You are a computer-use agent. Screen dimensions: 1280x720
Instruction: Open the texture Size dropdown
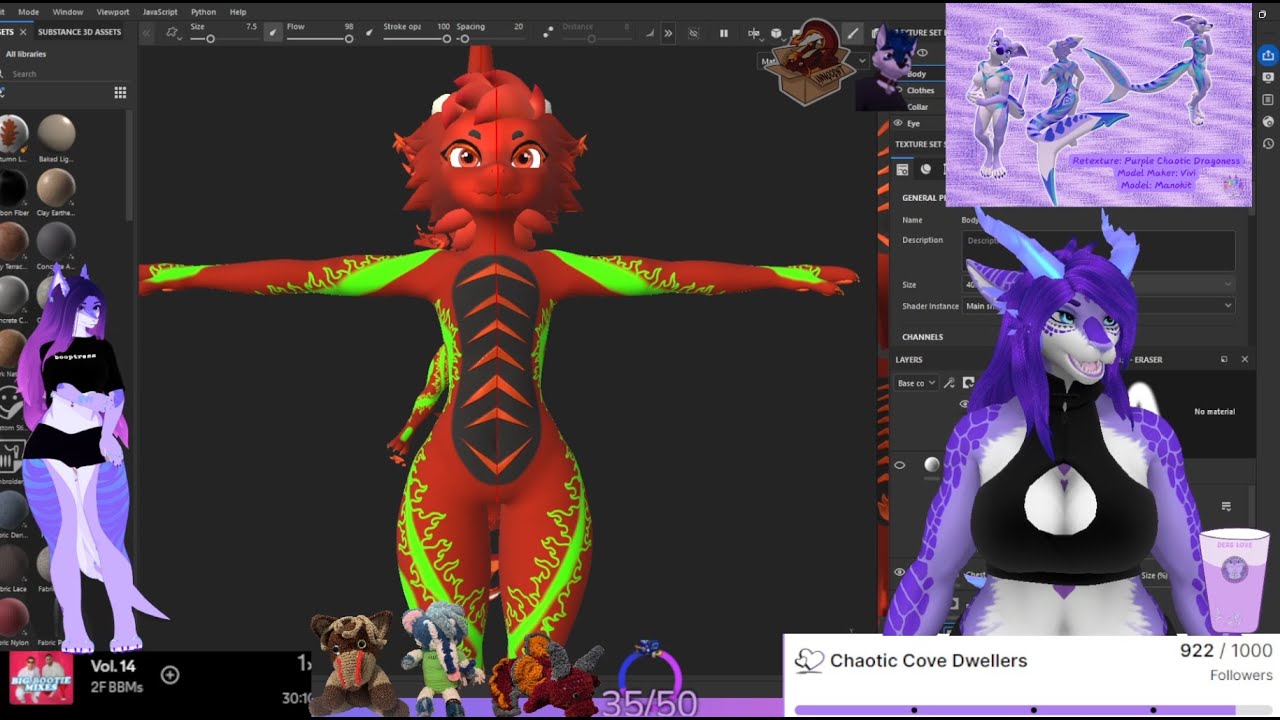1098,285
